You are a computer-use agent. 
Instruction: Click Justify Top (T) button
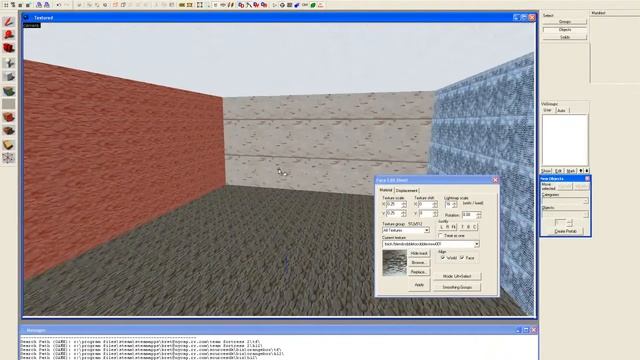coord(462,227)
